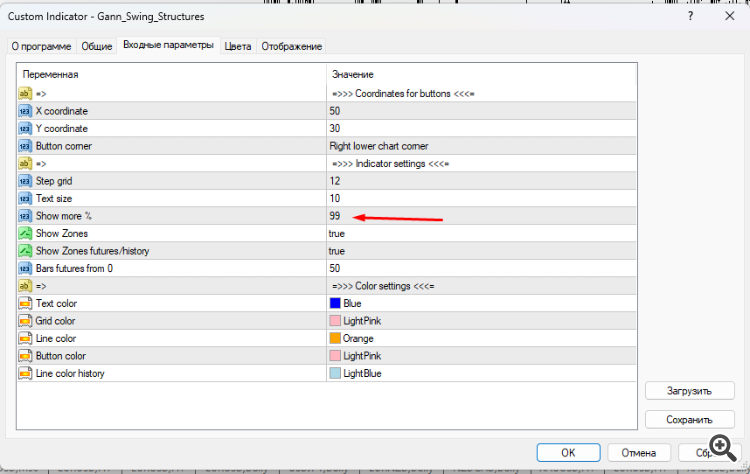750x474 pixels.
Task: Select the Button corner variable name
Action: coord(64,146)
